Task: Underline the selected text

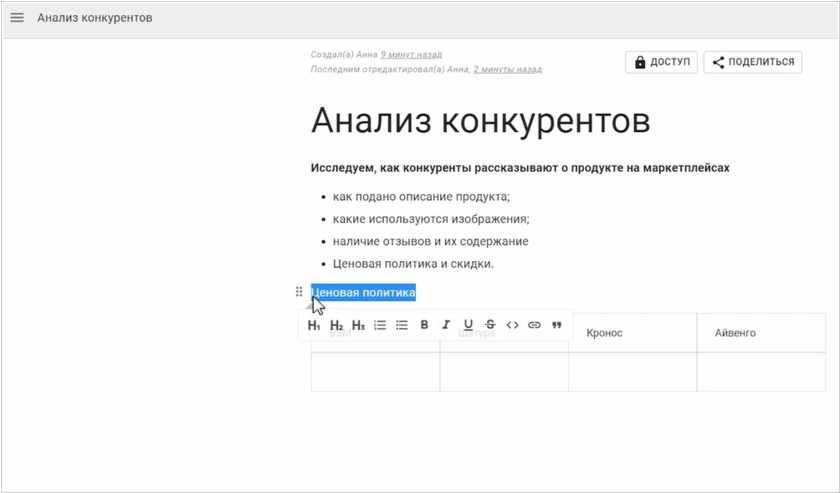Action: click(x=468, y=325)
